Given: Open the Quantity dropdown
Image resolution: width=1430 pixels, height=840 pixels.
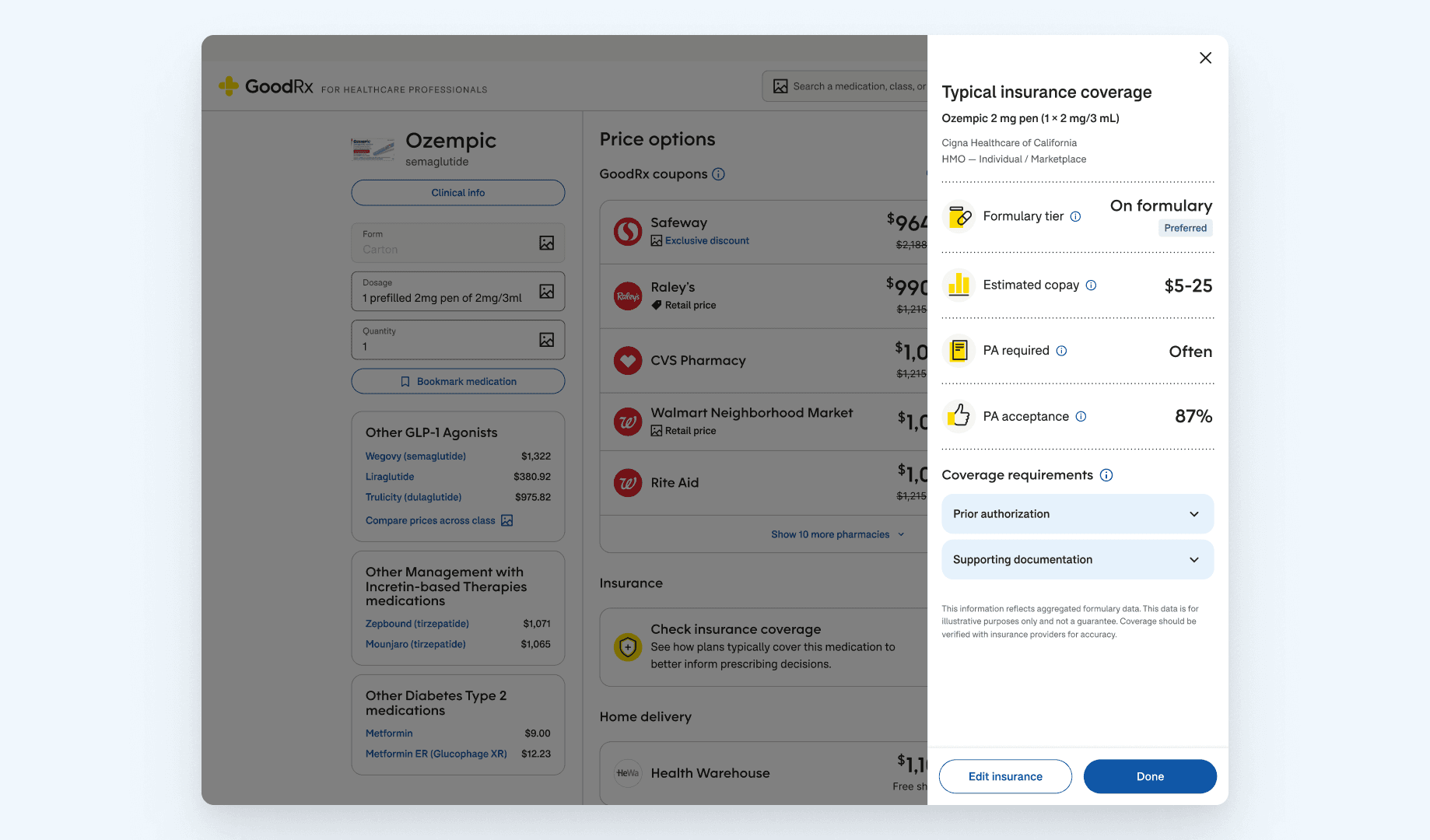Looking at the screenshot, I should 458,340.
